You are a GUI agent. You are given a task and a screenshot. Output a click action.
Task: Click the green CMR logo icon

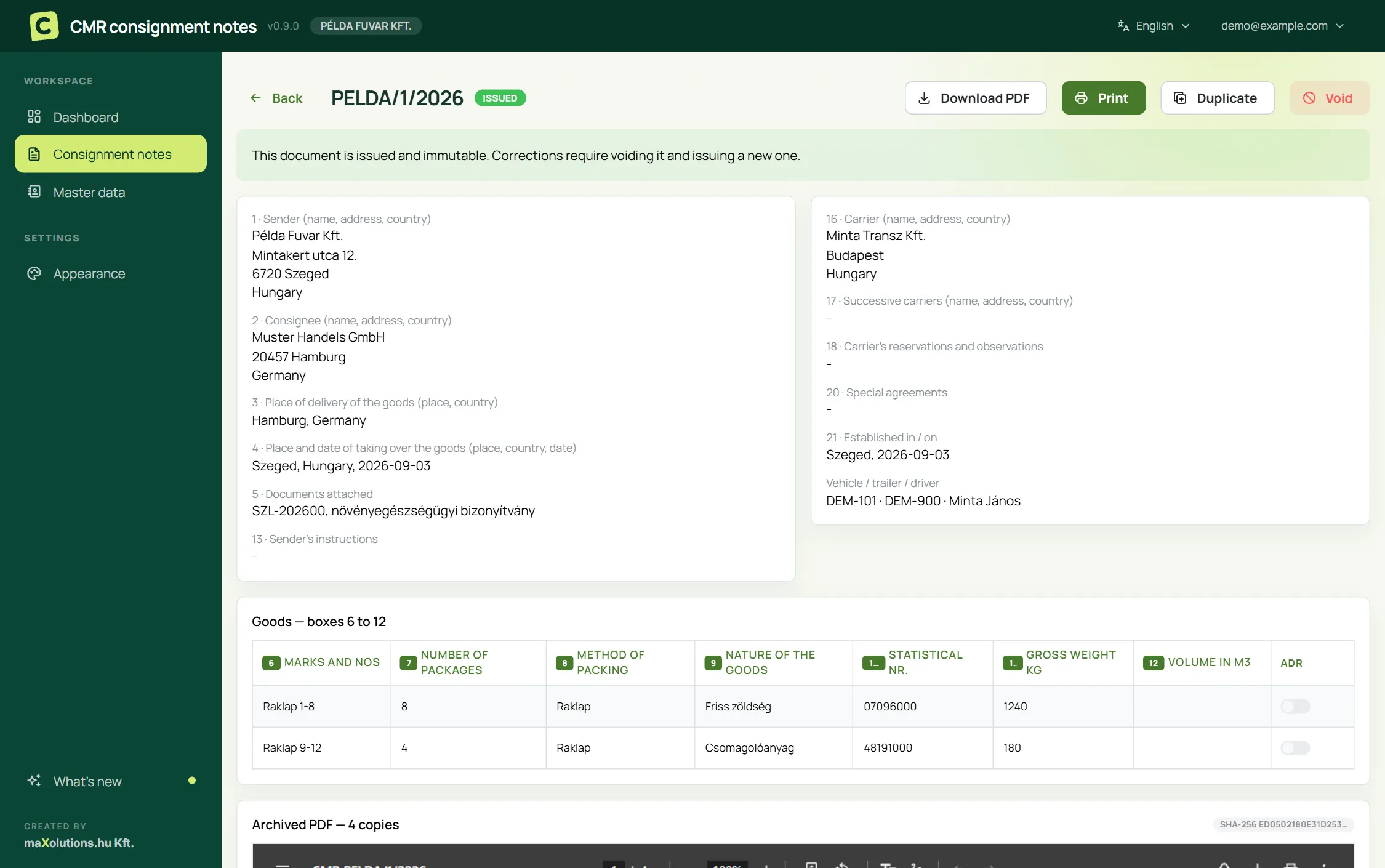(x=44, y=26)
